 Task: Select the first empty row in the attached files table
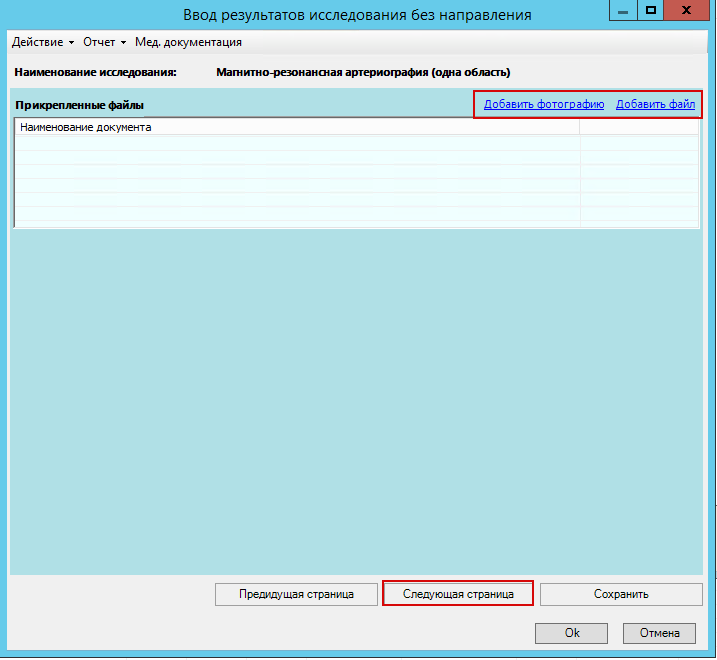297,143
